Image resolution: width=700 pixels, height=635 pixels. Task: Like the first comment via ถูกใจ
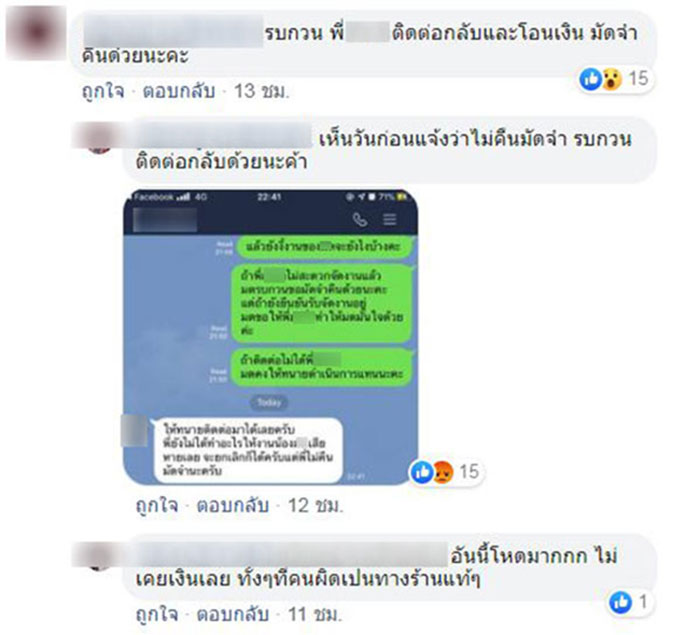coord(103,91)
